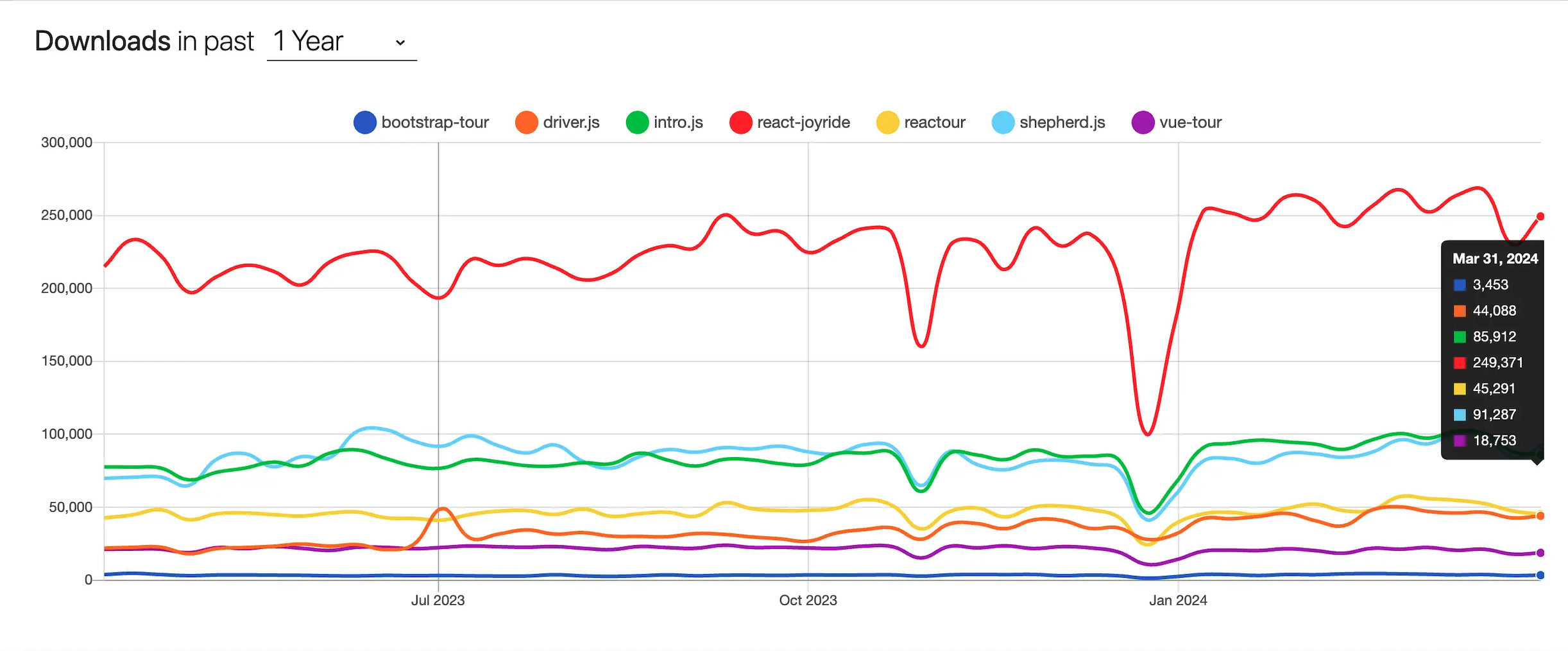Hide the bootstrap-tour series via its label
The height and width of the screenshot is (651, 1568).
coord(435,123)
